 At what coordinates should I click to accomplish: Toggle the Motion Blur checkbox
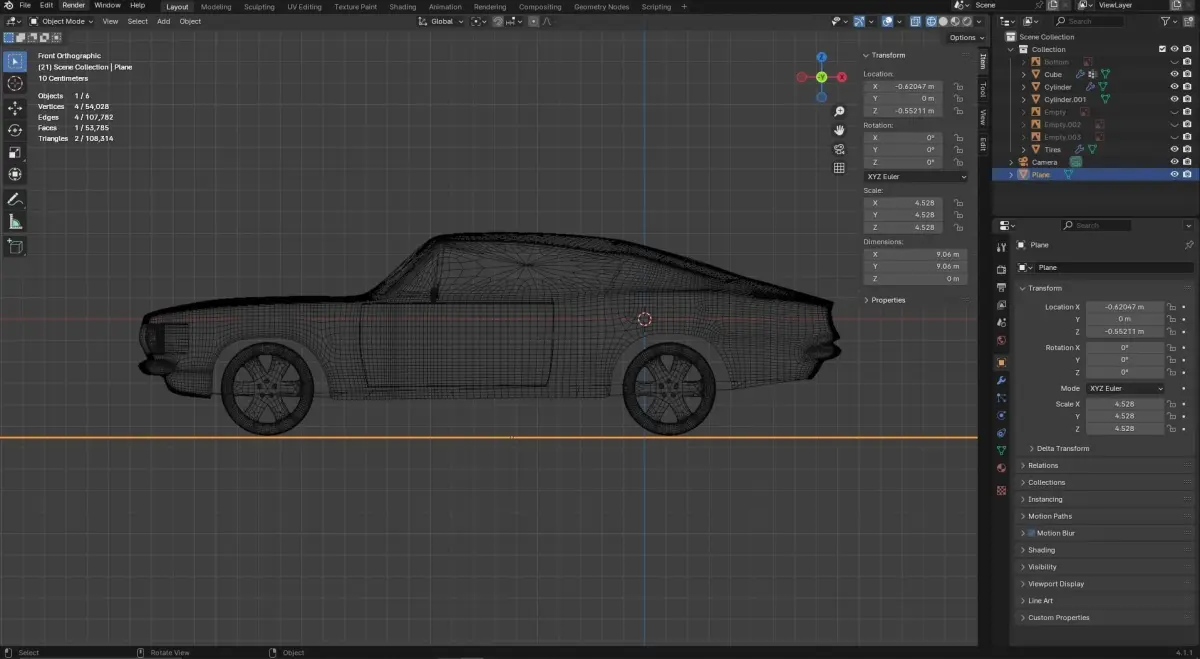(x=1031, y=533)
